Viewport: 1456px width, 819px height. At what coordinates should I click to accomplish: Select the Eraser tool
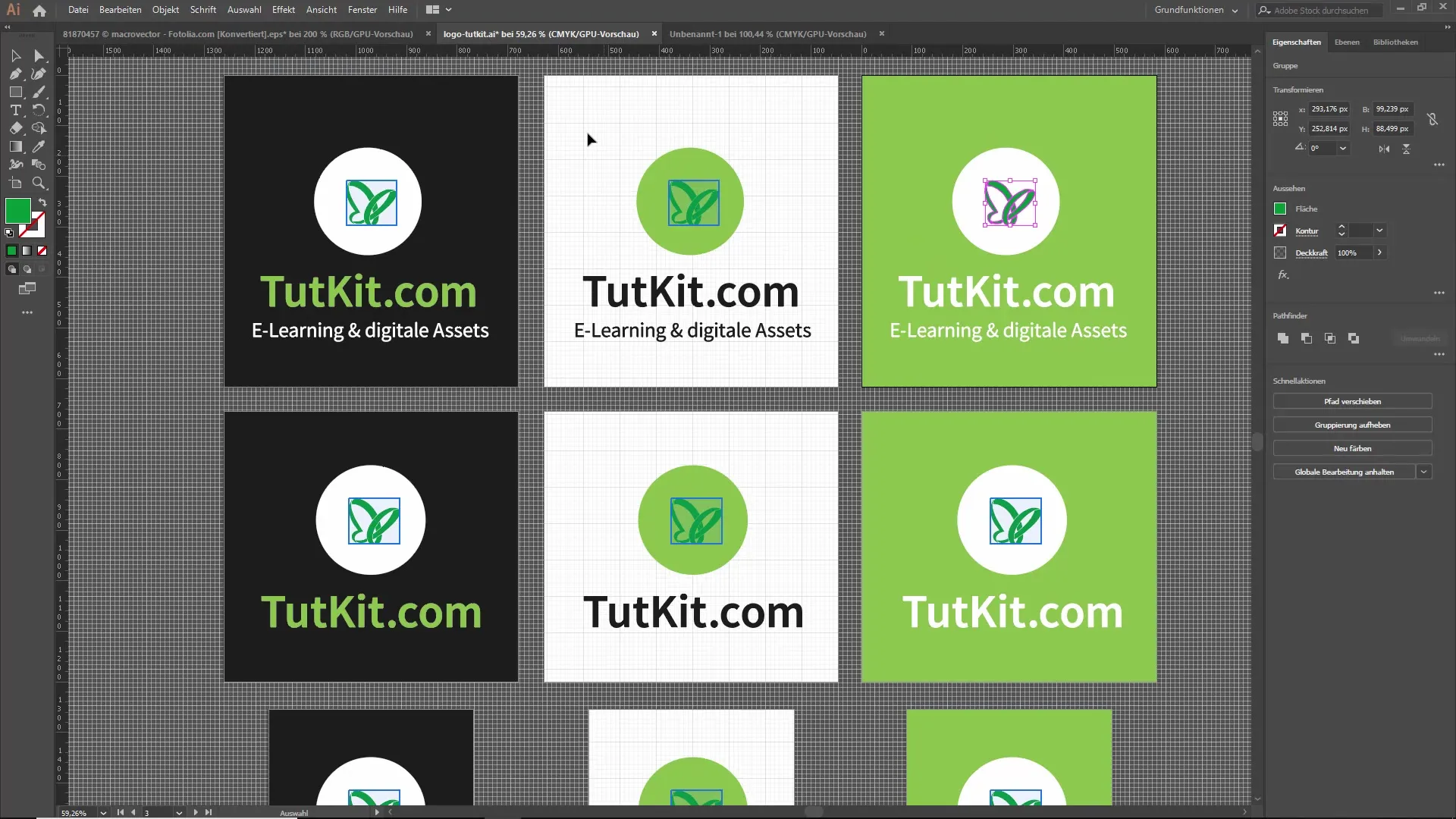pos(15,128)
